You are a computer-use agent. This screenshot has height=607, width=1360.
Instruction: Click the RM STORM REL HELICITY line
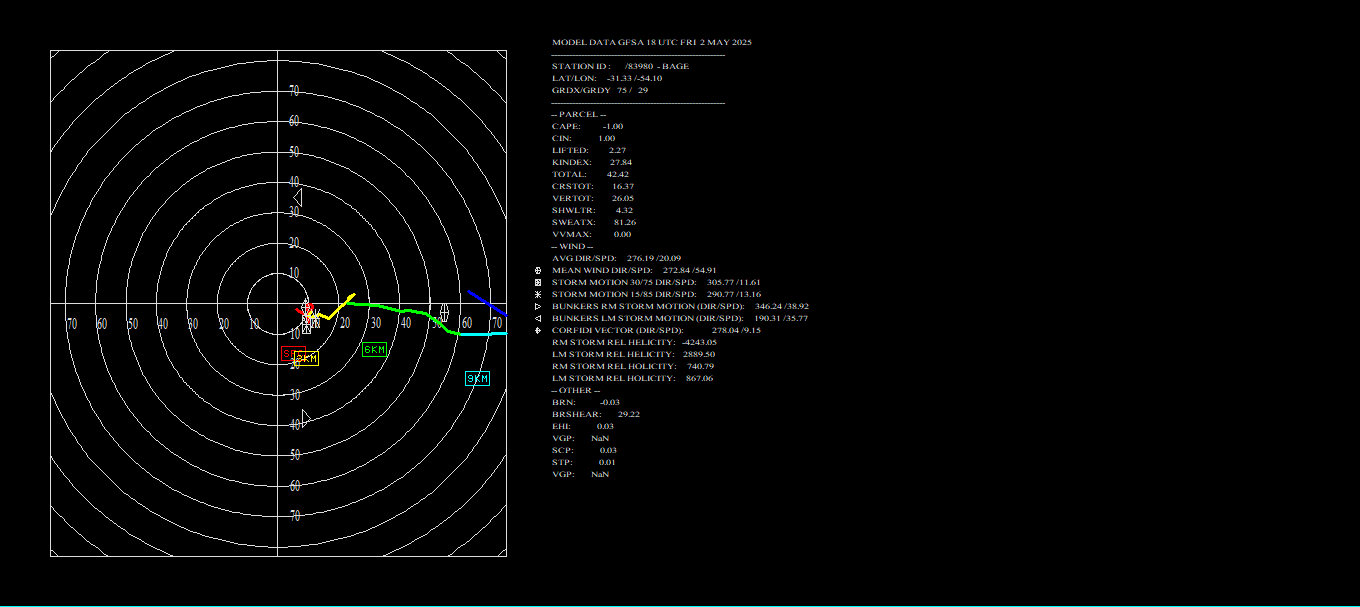click(634, 342)
